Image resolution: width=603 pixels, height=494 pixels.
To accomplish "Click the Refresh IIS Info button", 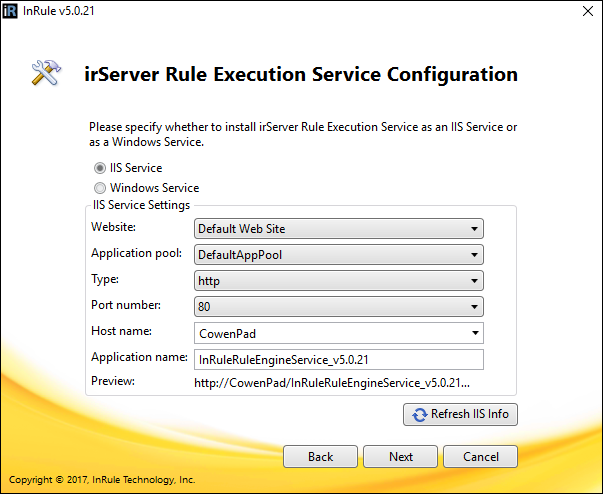I will pos(460,414).
